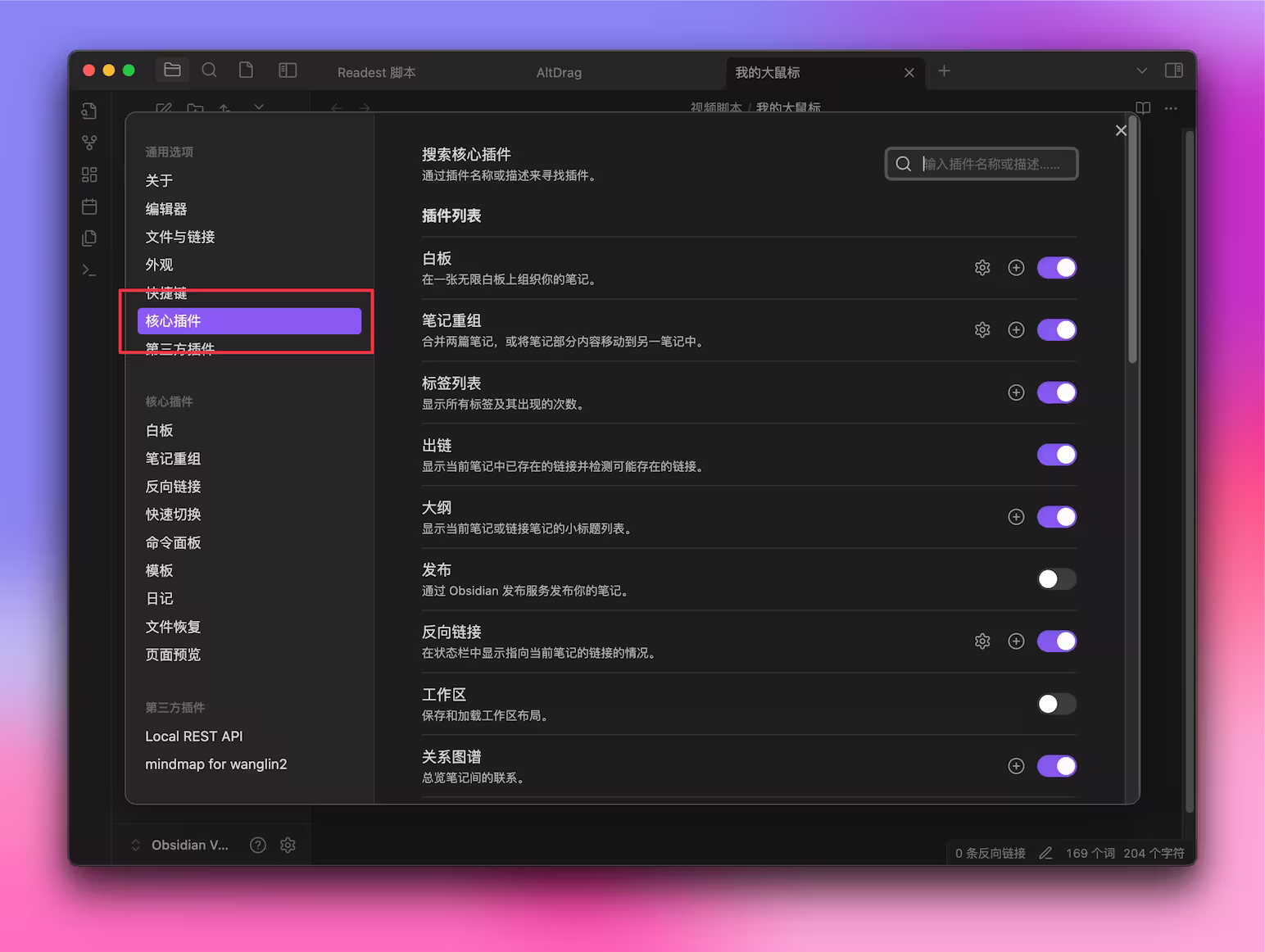Open settings gear for 白板 plugin

[982, 268]
